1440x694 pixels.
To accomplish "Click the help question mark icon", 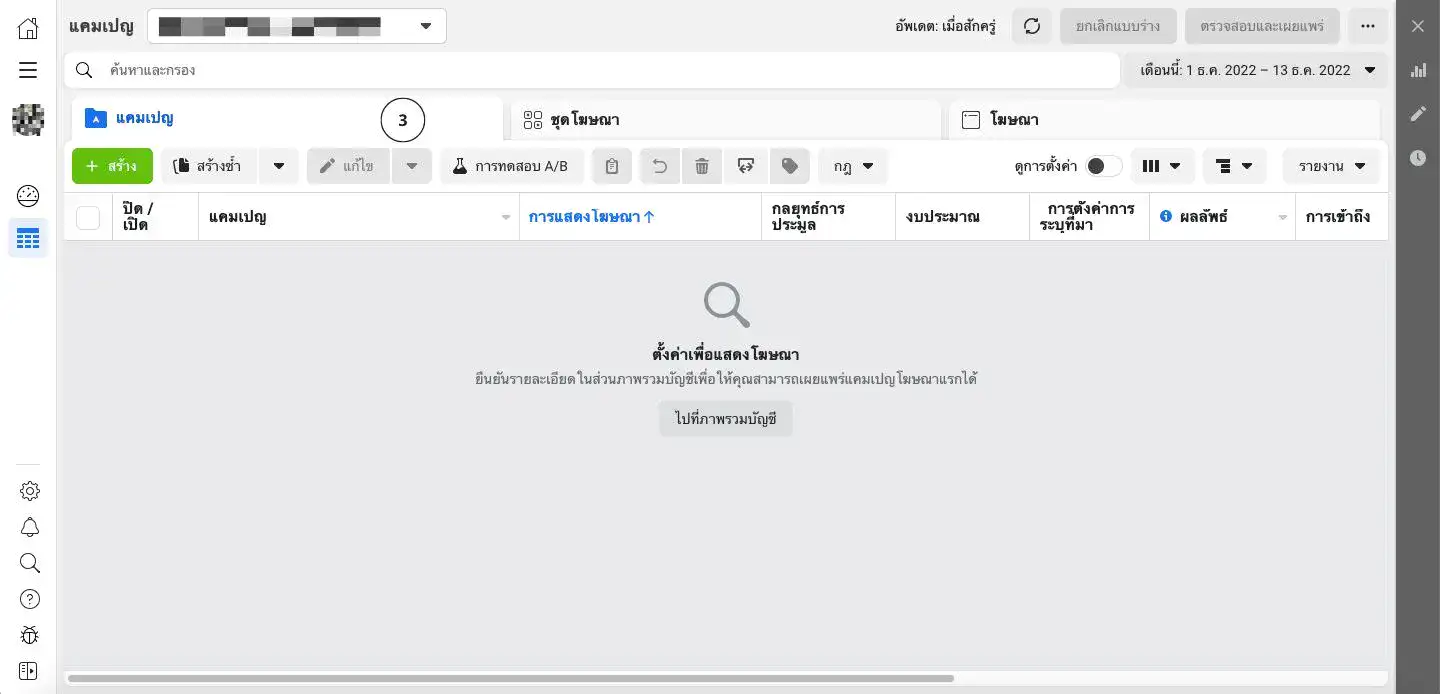I will click(x=30, y=599).
